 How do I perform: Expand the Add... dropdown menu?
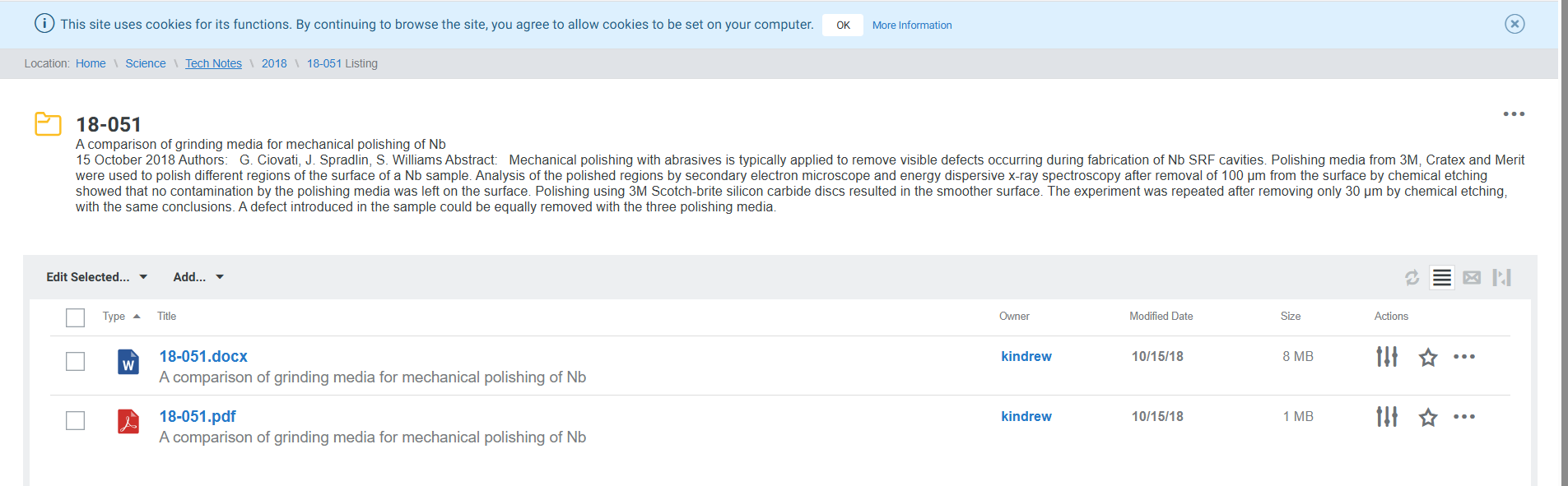[x=198, y=277]
